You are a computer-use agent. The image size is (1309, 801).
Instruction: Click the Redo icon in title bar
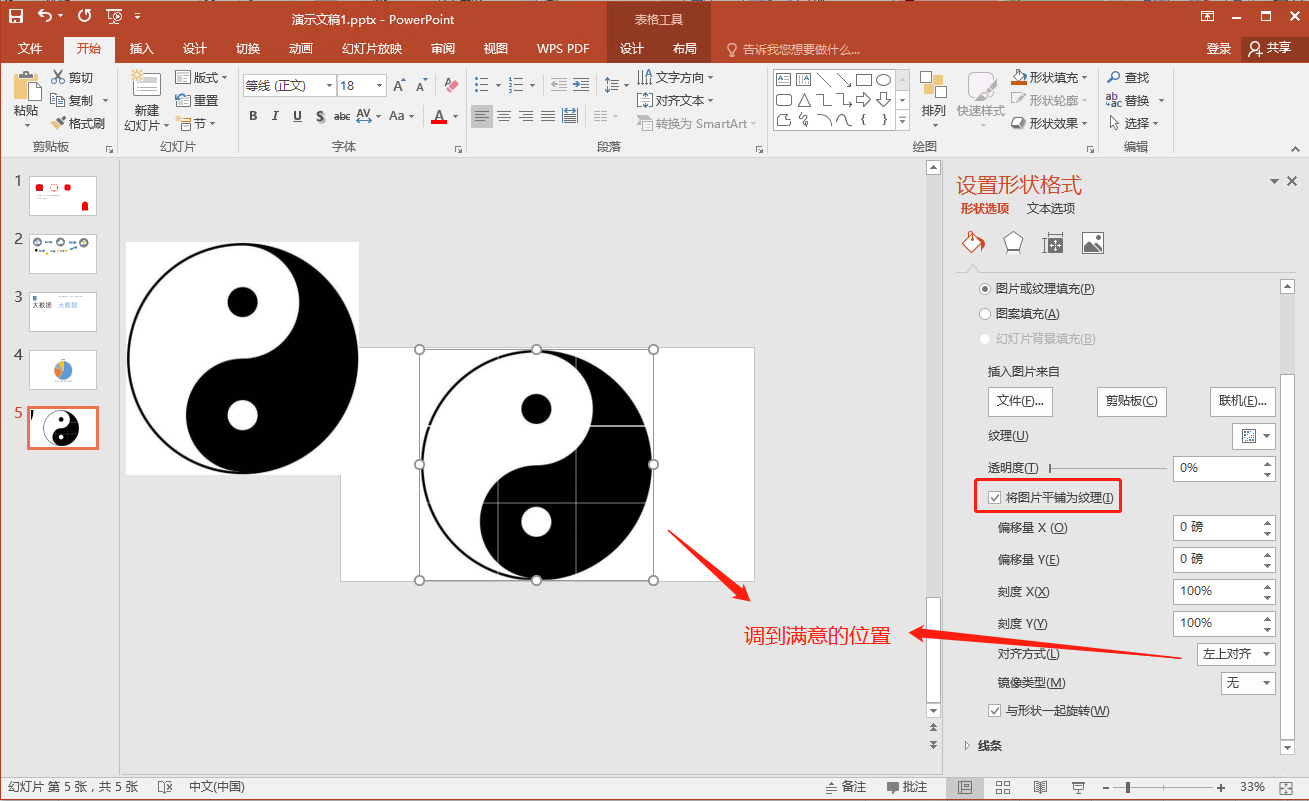[x=84, y=16]
